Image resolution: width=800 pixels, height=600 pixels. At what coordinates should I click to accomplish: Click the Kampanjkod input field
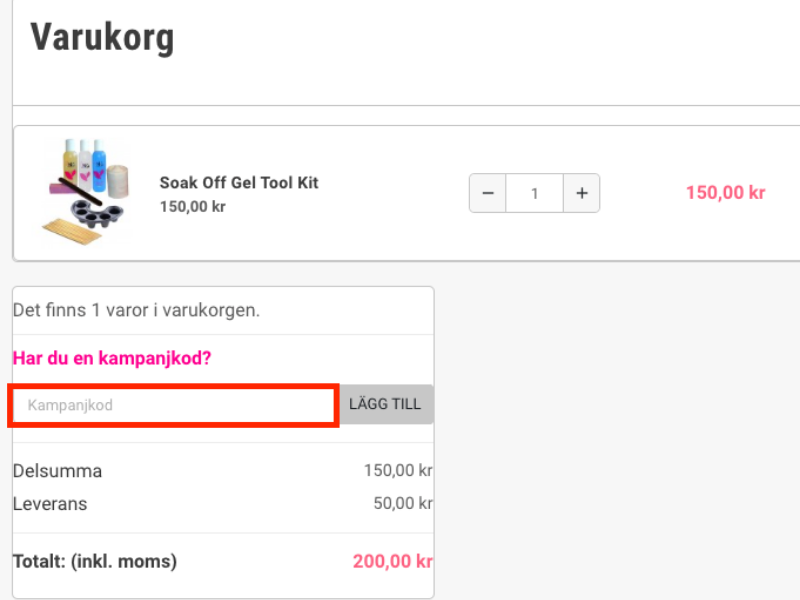pyautogui.click(x=173, y=405)
